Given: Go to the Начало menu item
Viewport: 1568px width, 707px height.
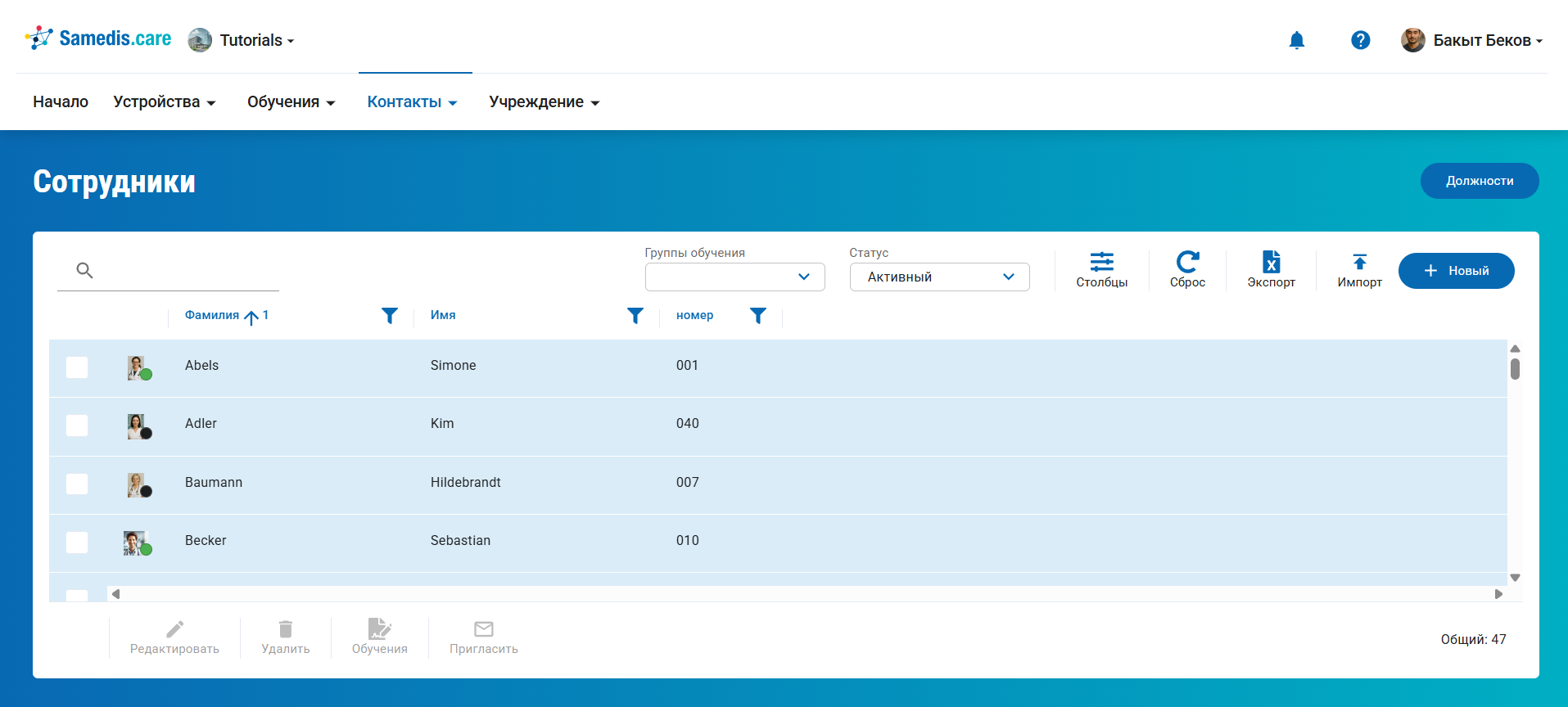Looking at the screenshot, I should [61, 102].
